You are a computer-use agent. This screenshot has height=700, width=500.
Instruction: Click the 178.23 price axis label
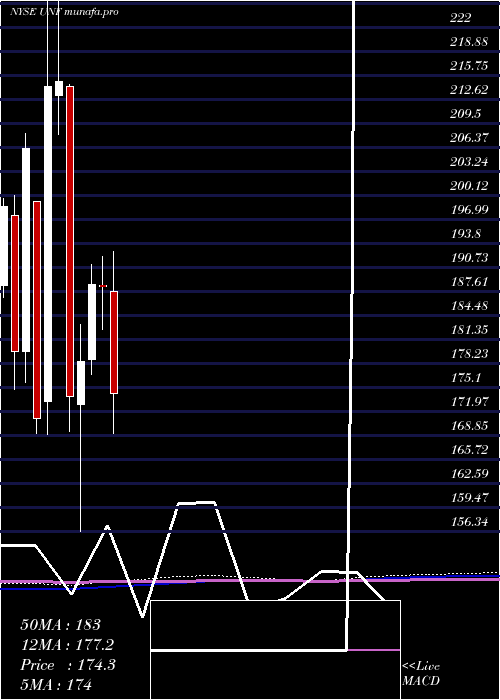pos(469,354)
